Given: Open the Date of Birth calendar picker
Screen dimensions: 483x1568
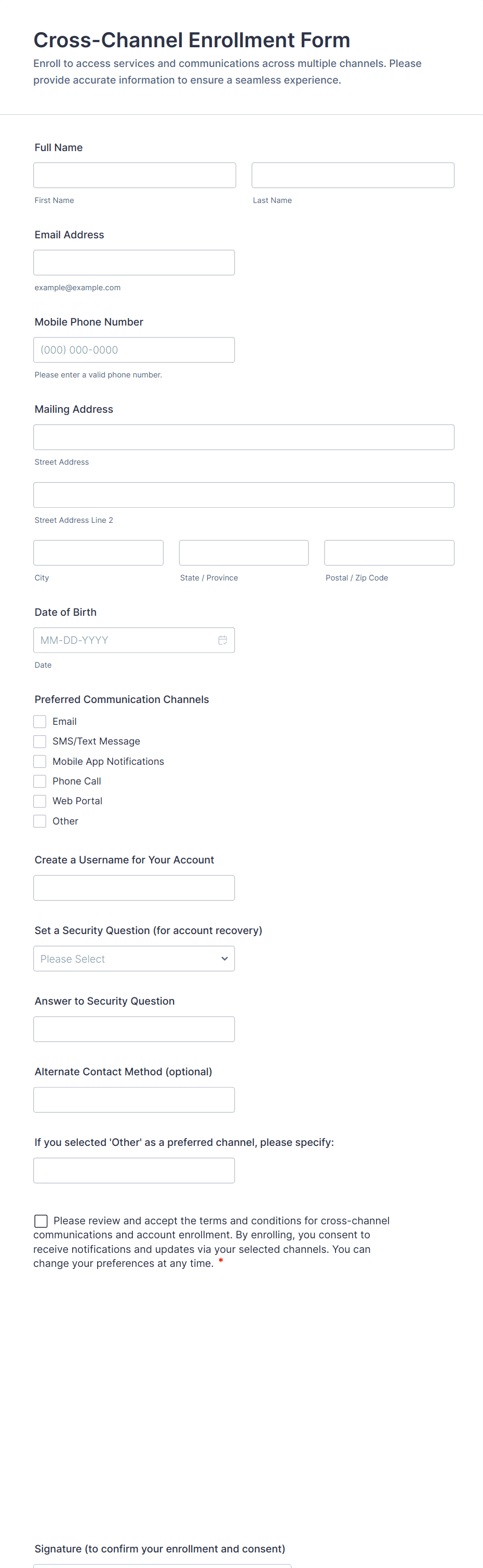Looking at the screenshot, I should (x=222, y=640).
